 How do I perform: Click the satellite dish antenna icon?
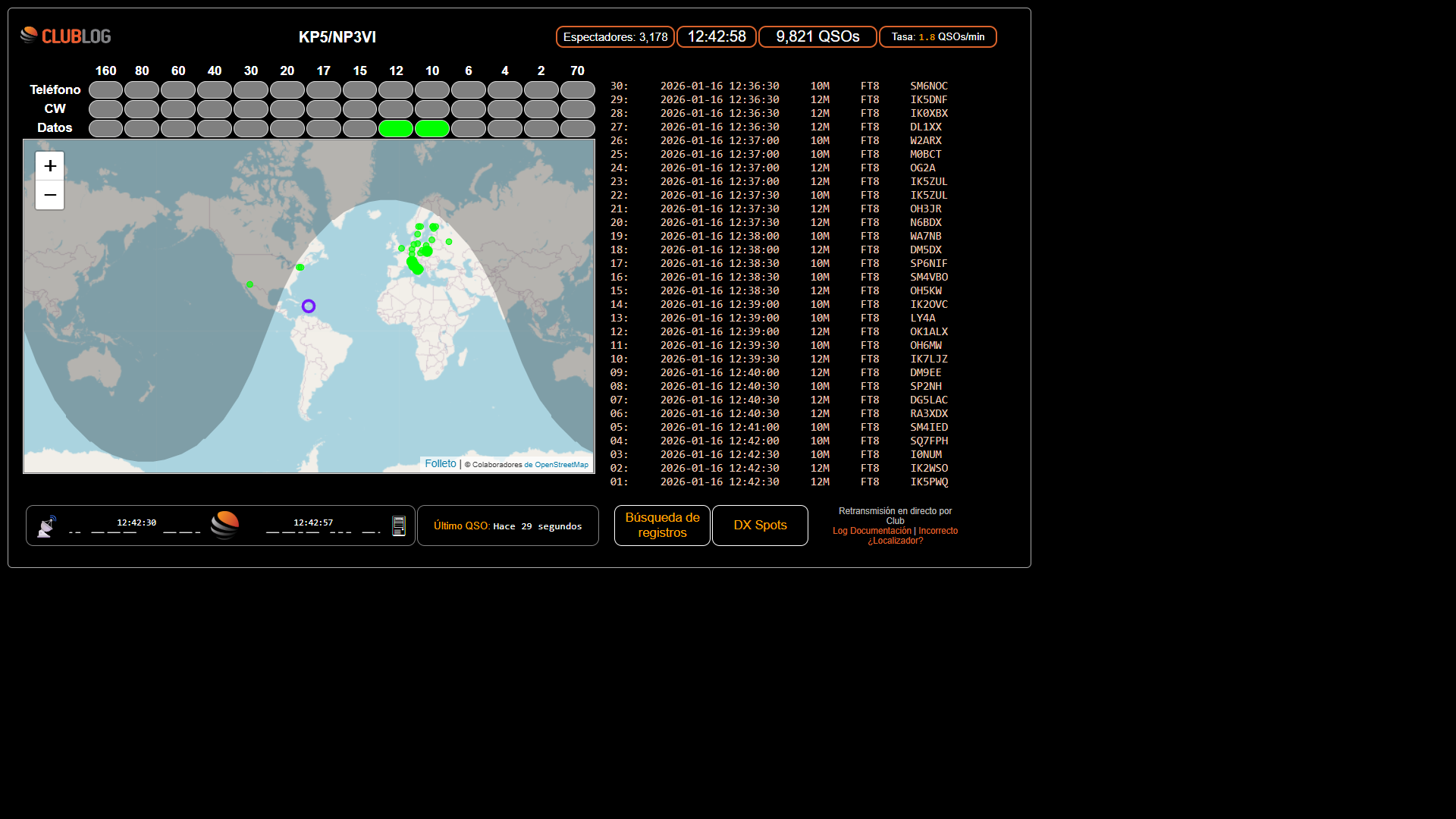(x=47, y=526)
